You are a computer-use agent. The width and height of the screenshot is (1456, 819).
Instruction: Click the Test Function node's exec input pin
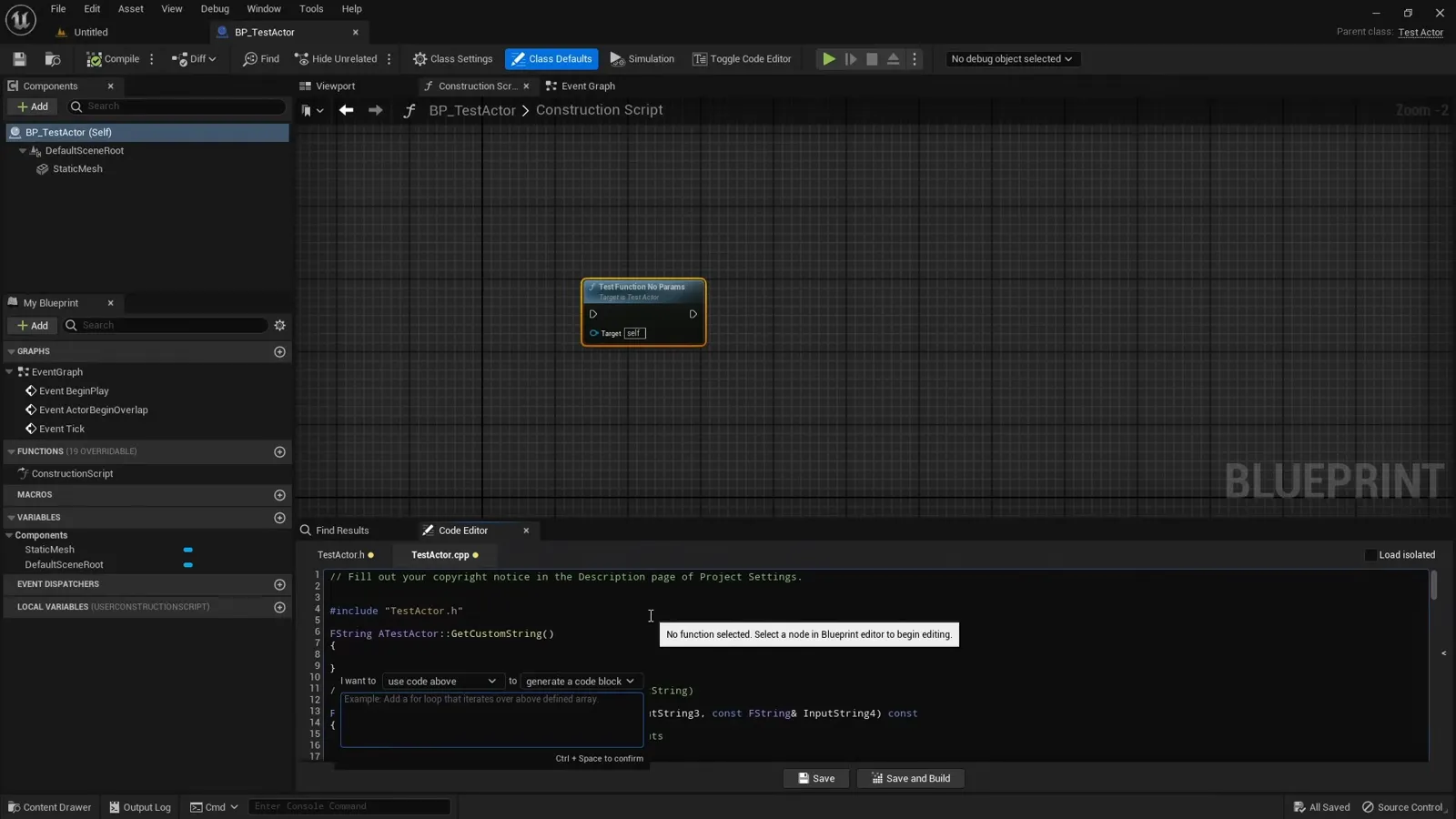pos(593,314)
